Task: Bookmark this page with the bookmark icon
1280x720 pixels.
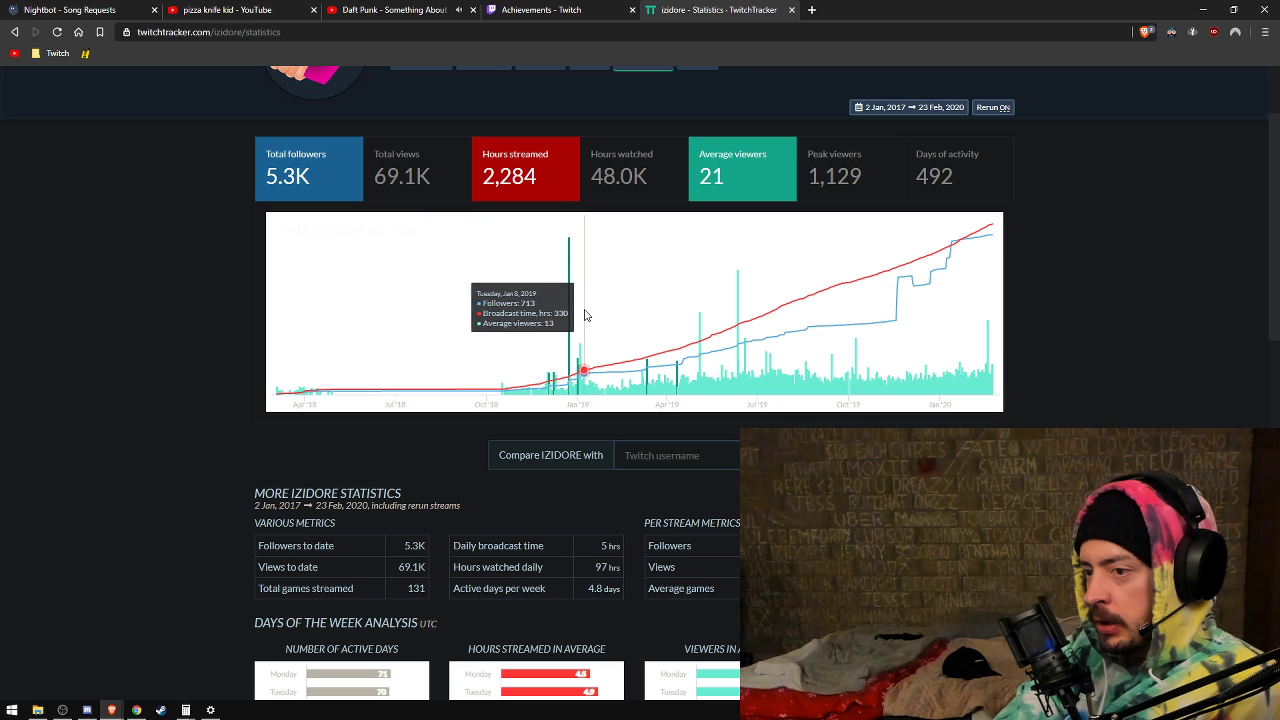Action: click(x=101, y=32)
